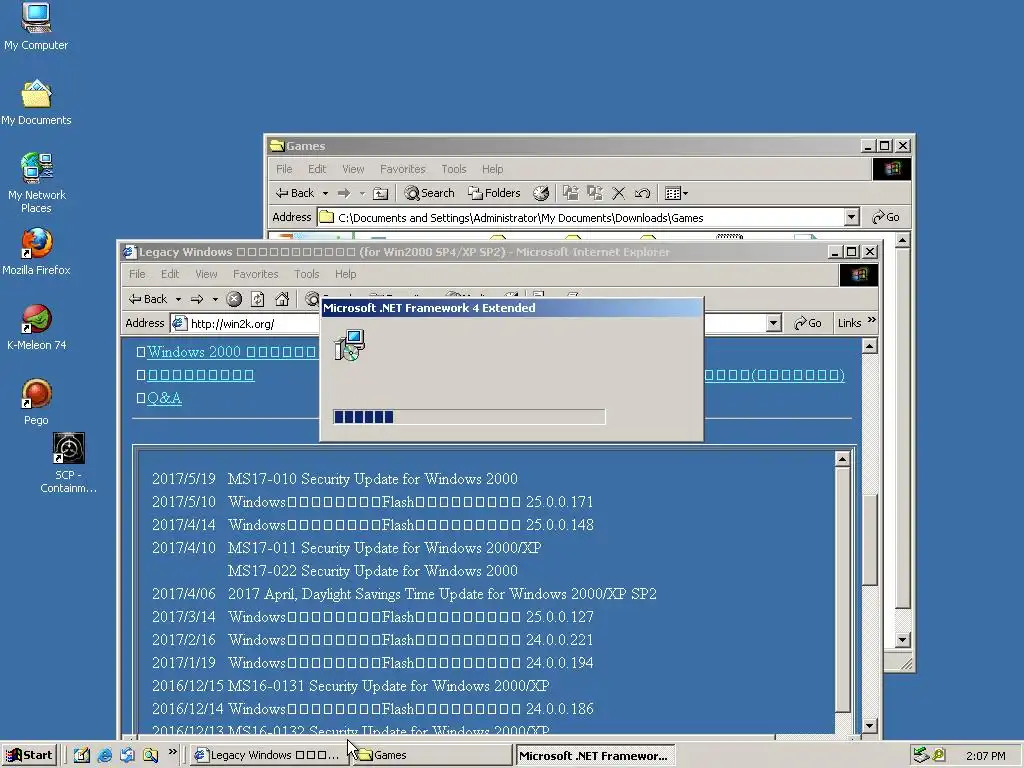Open Help menu in Internet Explorer

click(x=345, y=274)
